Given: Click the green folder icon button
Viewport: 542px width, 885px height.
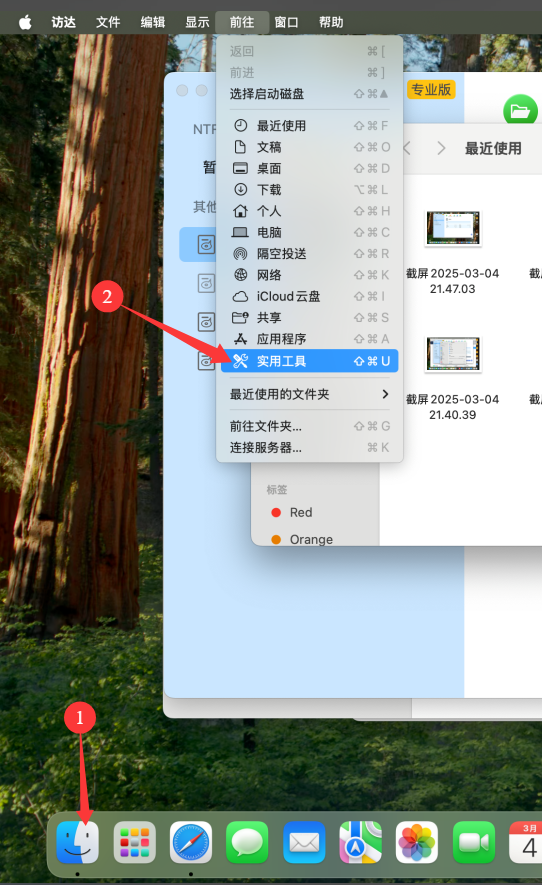Looking at the screenshot, I should point(520,110).
